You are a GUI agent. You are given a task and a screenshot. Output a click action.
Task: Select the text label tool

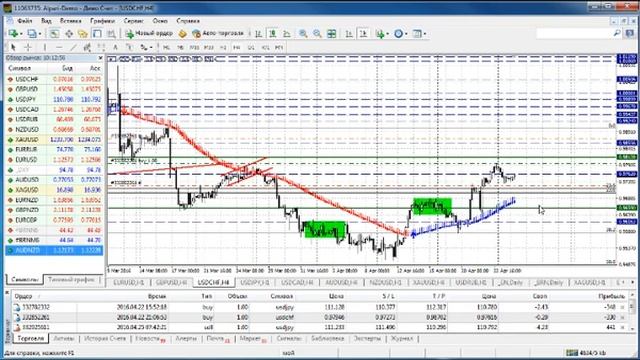tap(129, 47)
